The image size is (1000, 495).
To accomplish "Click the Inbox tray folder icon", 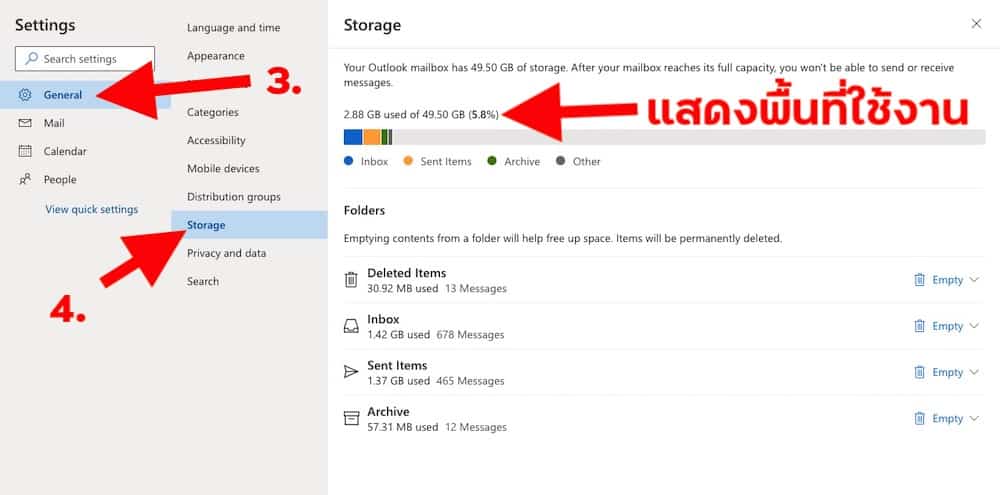I will click(x=351, y=326).
